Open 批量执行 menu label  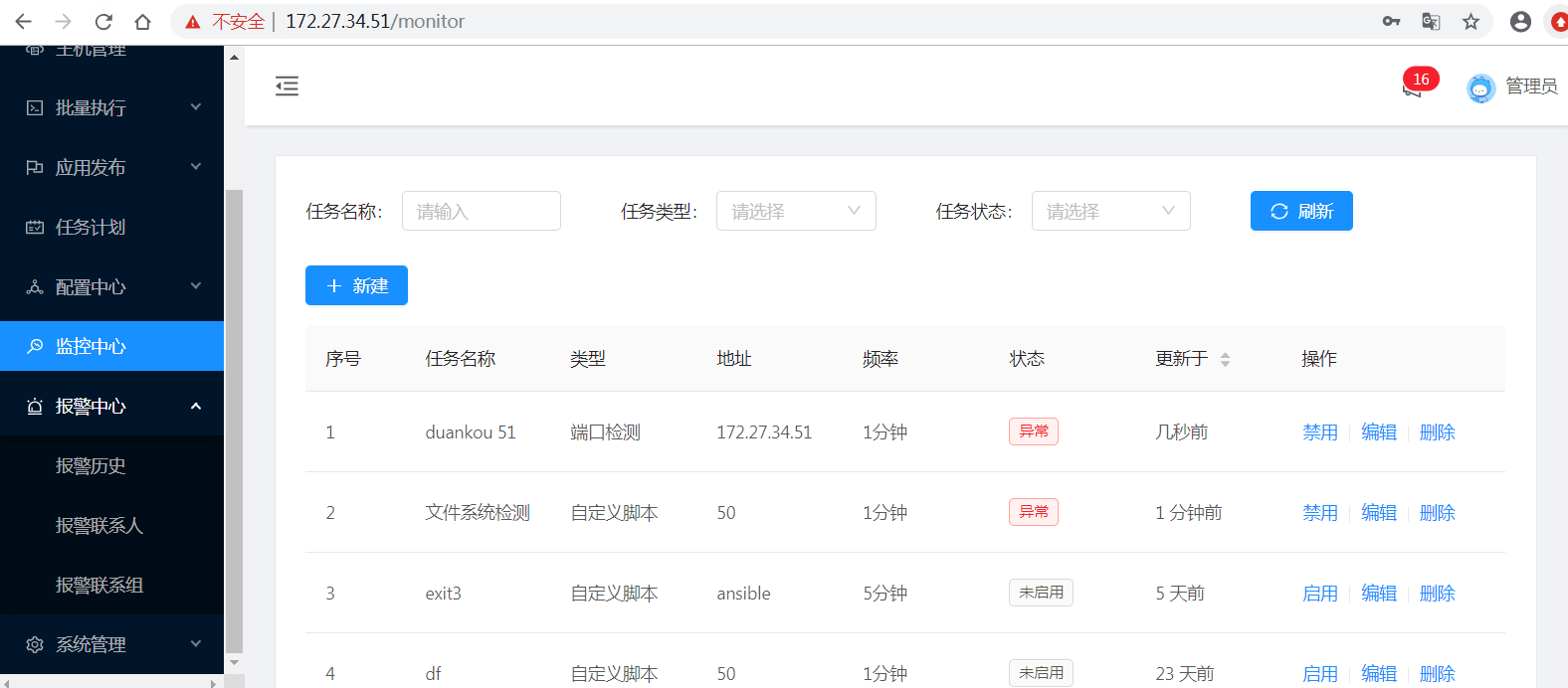coord(91,107)
